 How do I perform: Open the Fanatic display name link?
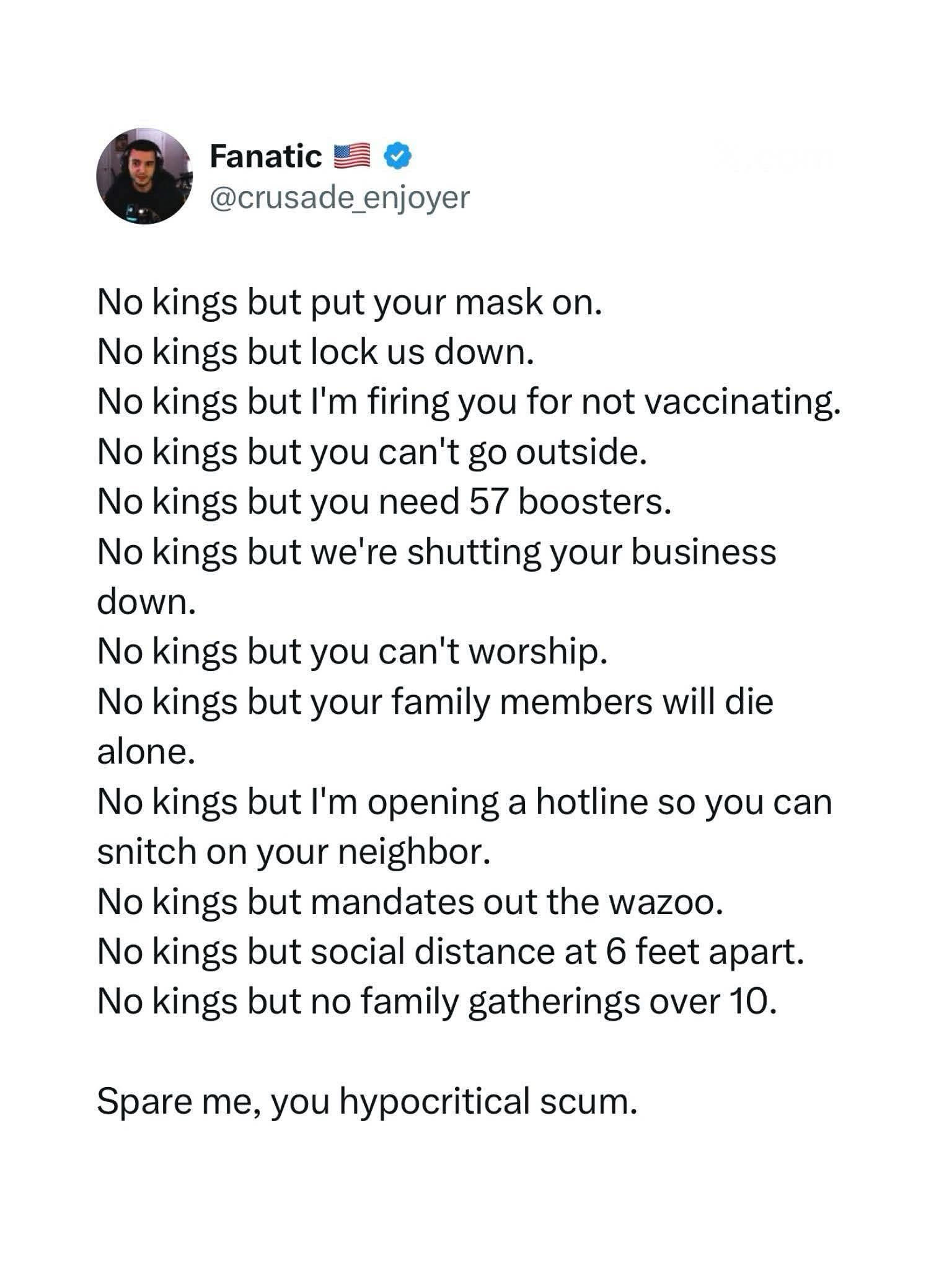click(x=265, y=156)
